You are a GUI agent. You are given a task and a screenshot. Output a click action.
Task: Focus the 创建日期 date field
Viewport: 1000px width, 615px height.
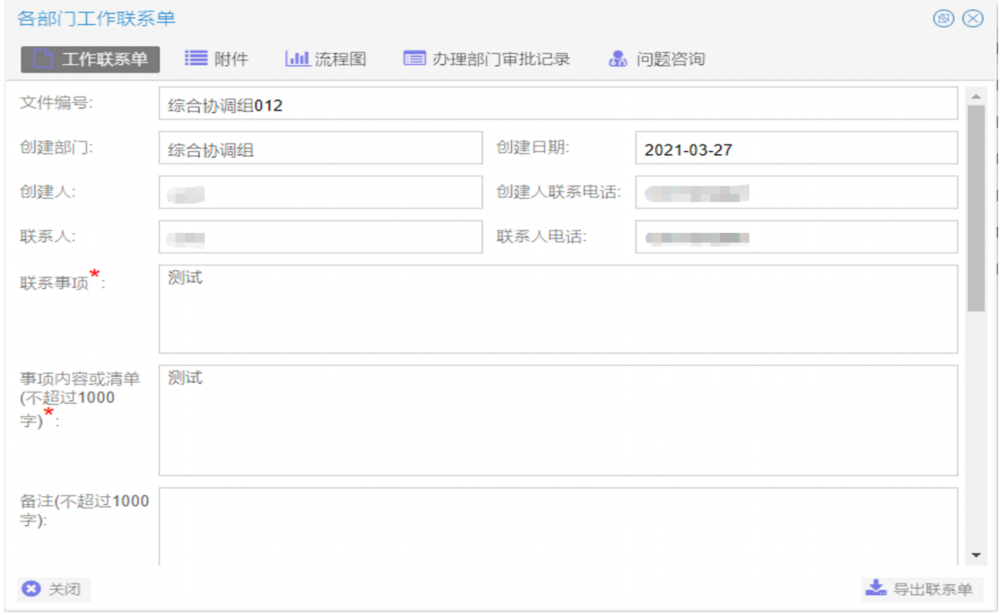795,149
